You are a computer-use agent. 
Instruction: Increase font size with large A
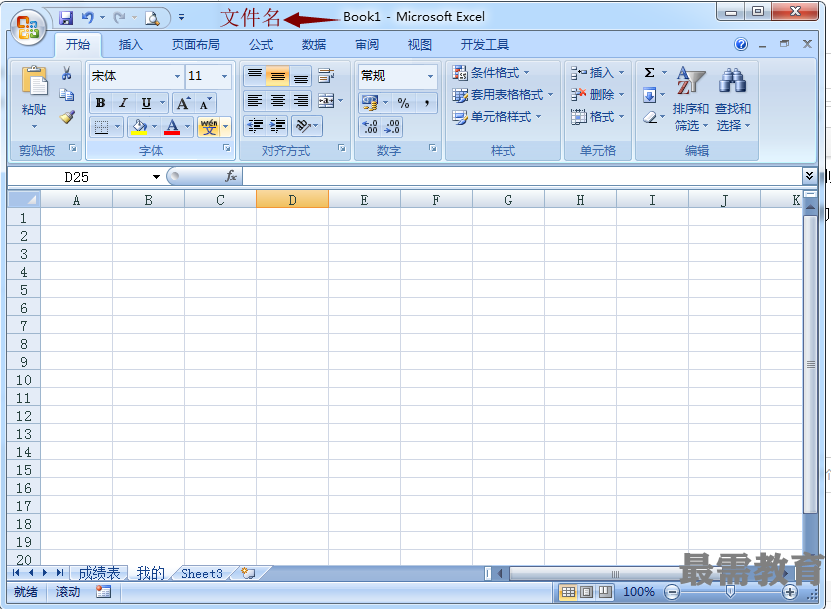pos(183,103)
